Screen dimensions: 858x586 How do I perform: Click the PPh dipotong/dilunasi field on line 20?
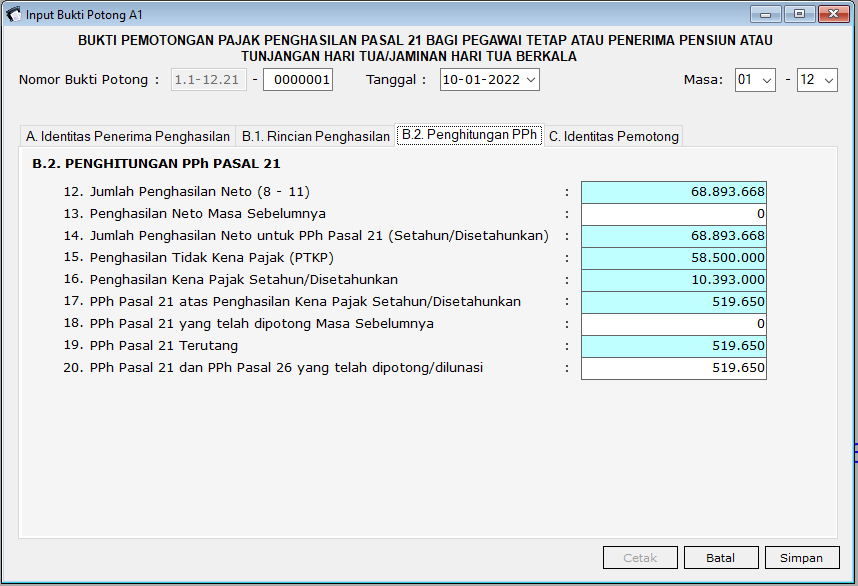[x=673, y=367]
